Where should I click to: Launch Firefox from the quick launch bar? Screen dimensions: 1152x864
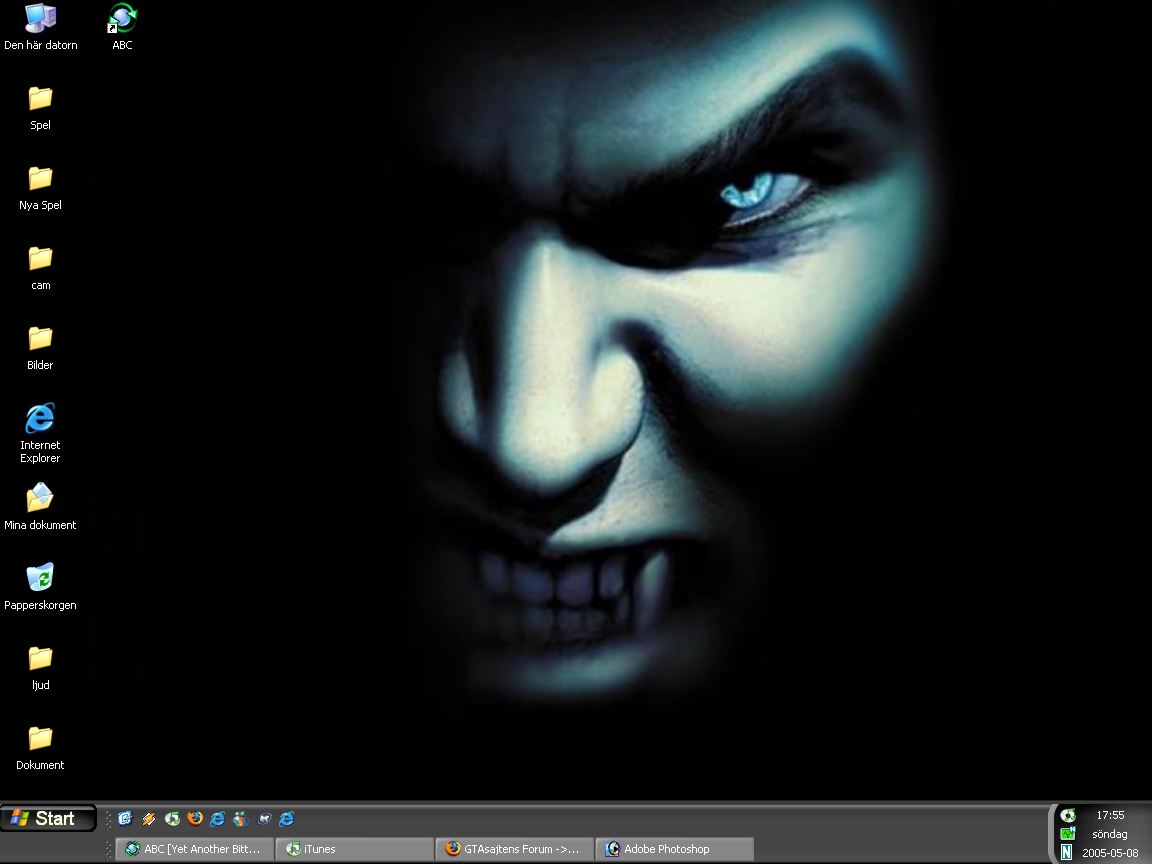pyautogui.click(x=195, y=818)
